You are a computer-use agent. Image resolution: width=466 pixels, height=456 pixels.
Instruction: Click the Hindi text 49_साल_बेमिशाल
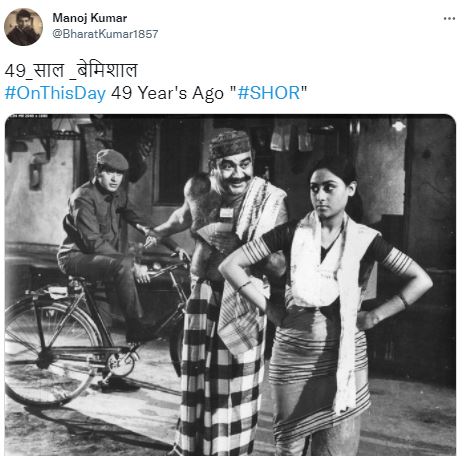[71, 70]
